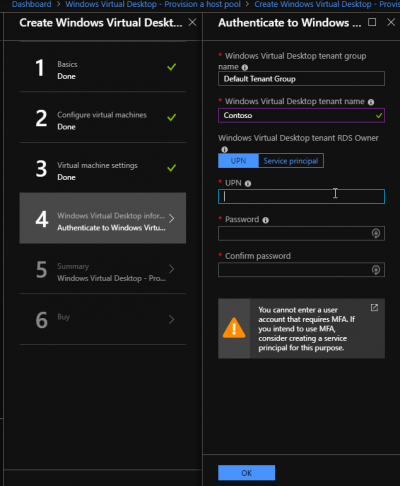The image size is (400, 486).
Task: Open step 2 Configure virtual machines
Action: 103,117
